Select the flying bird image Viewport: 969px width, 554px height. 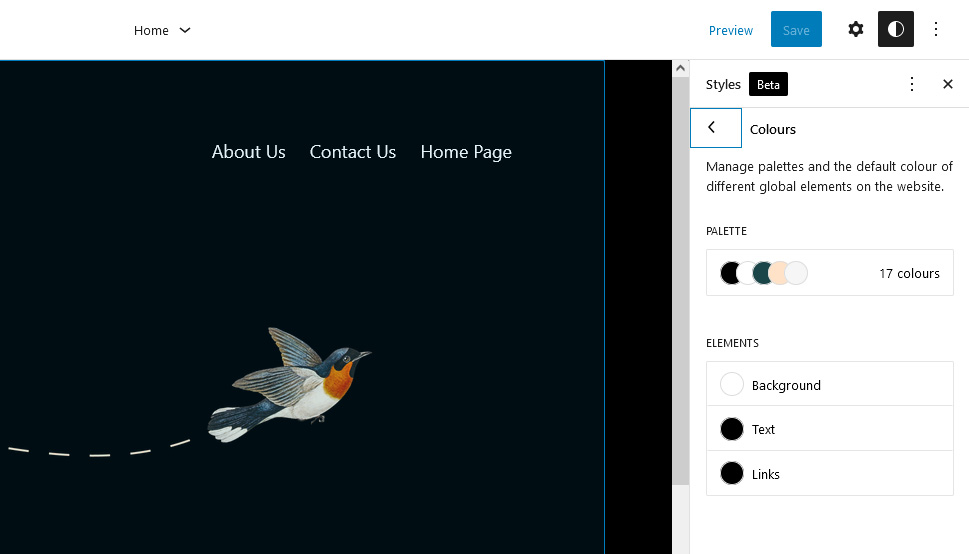tap(289, 385)
